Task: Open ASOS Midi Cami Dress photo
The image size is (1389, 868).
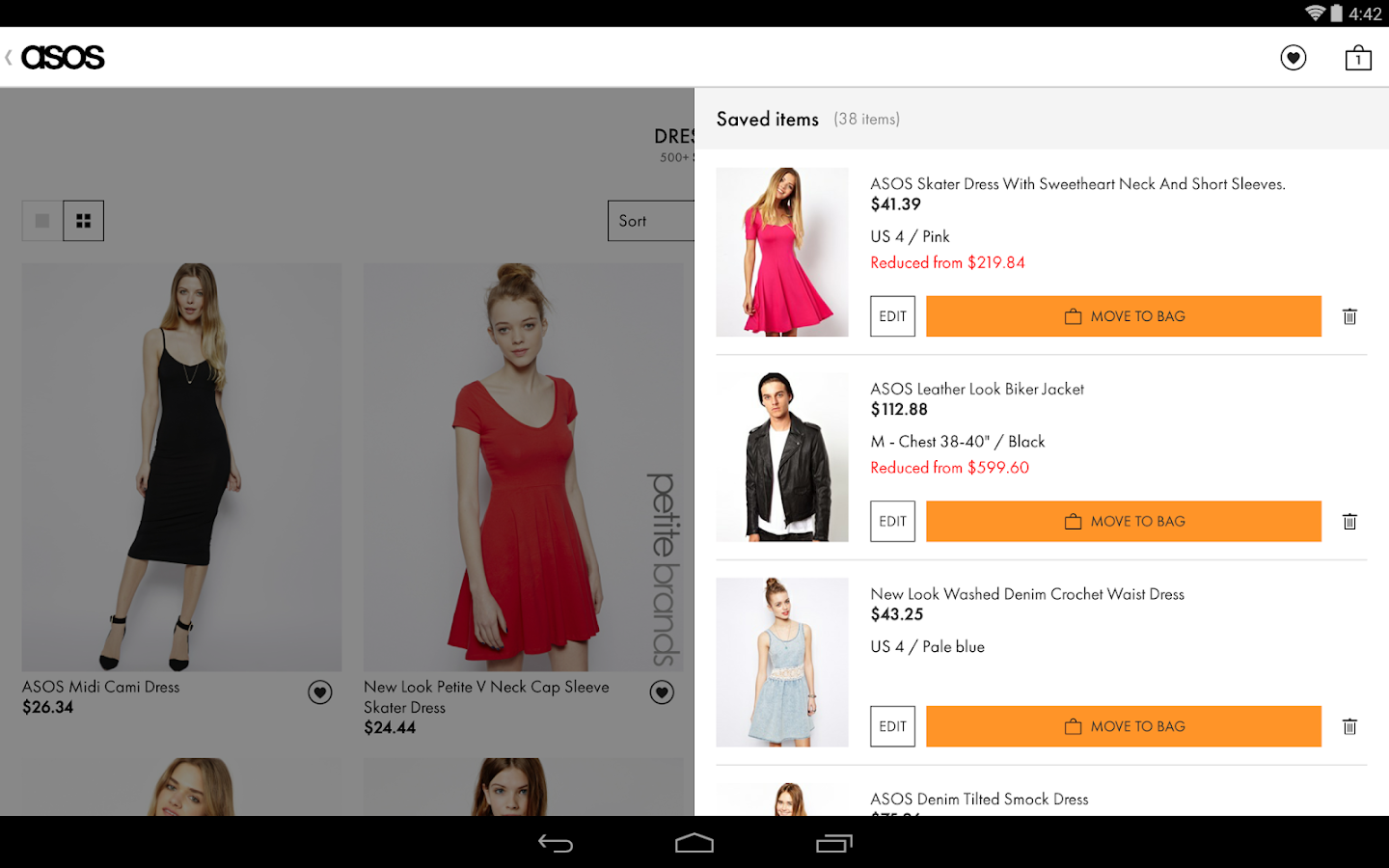Action: click(x=181, y=467)
